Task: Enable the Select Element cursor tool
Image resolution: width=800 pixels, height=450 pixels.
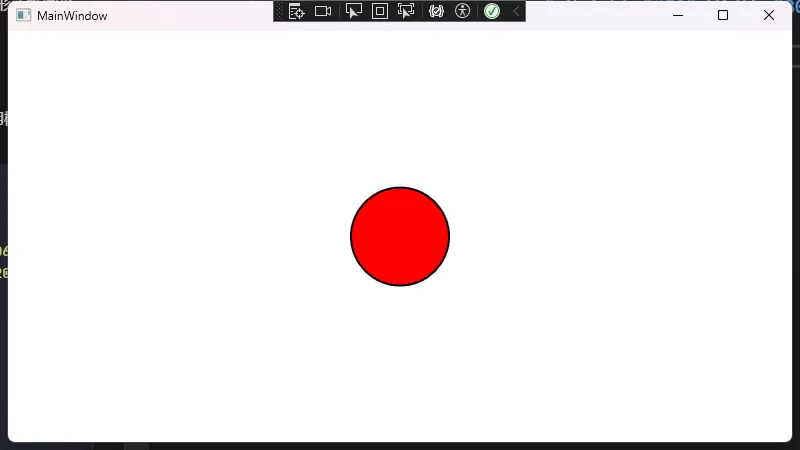Action: [x=353, y=11]
